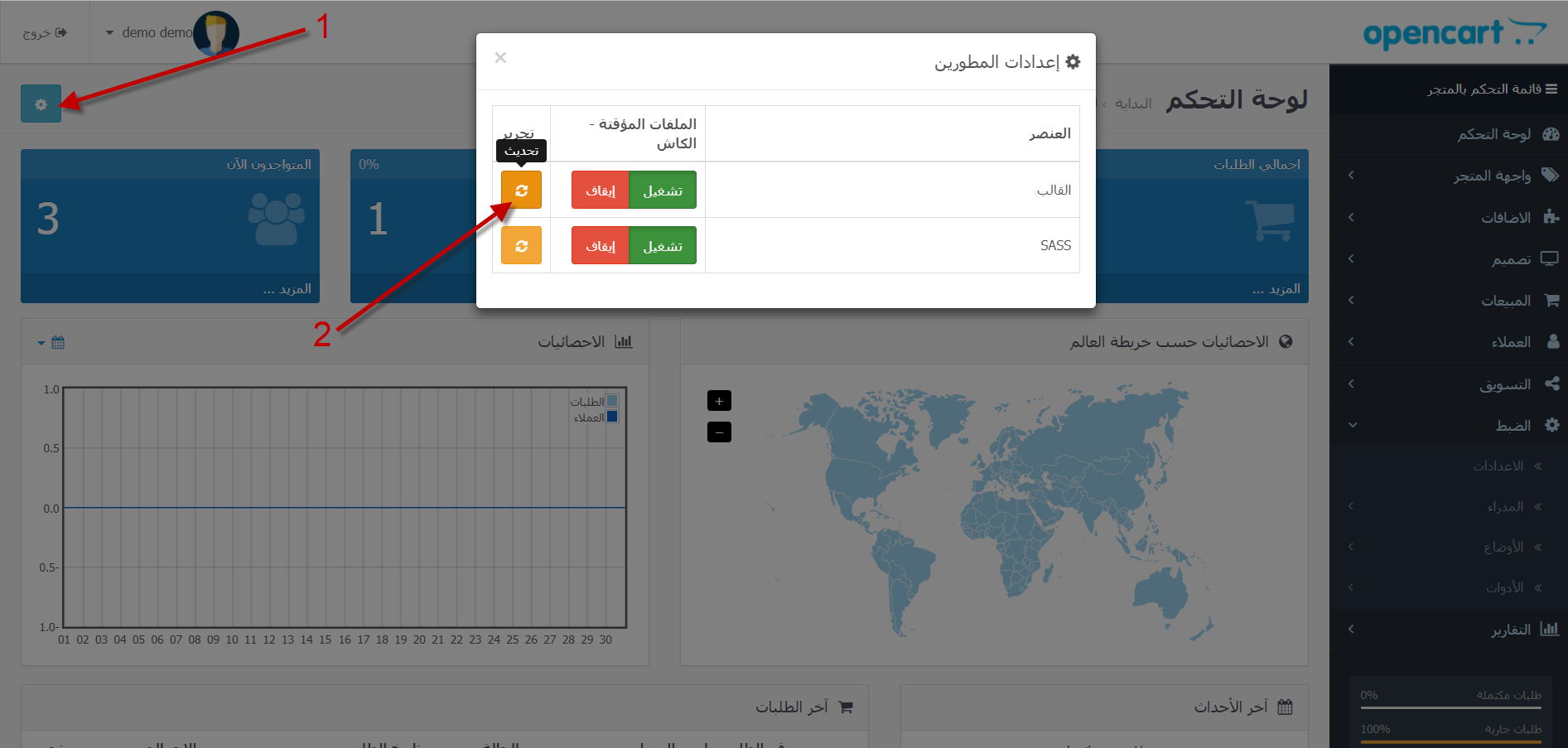The image size is (1568, 748).
Task: Close the developer settings dialog
Action: [500, 58]
